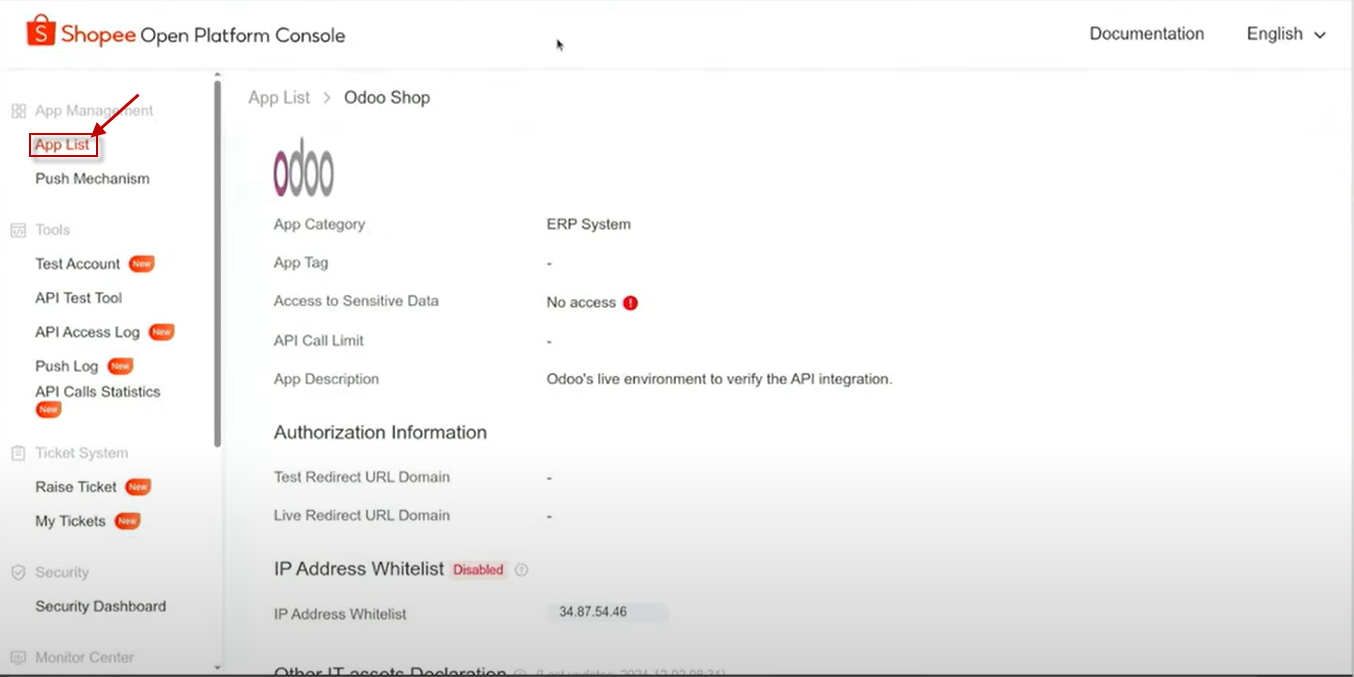Click the red warning icon beside No access

click(x=630, y=303)
